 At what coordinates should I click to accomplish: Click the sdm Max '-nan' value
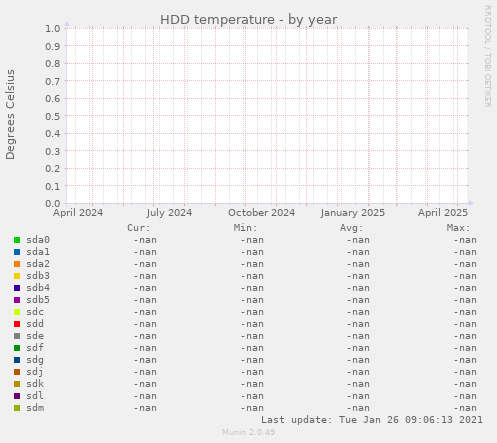pyautogui.click(x=465, y=408)
